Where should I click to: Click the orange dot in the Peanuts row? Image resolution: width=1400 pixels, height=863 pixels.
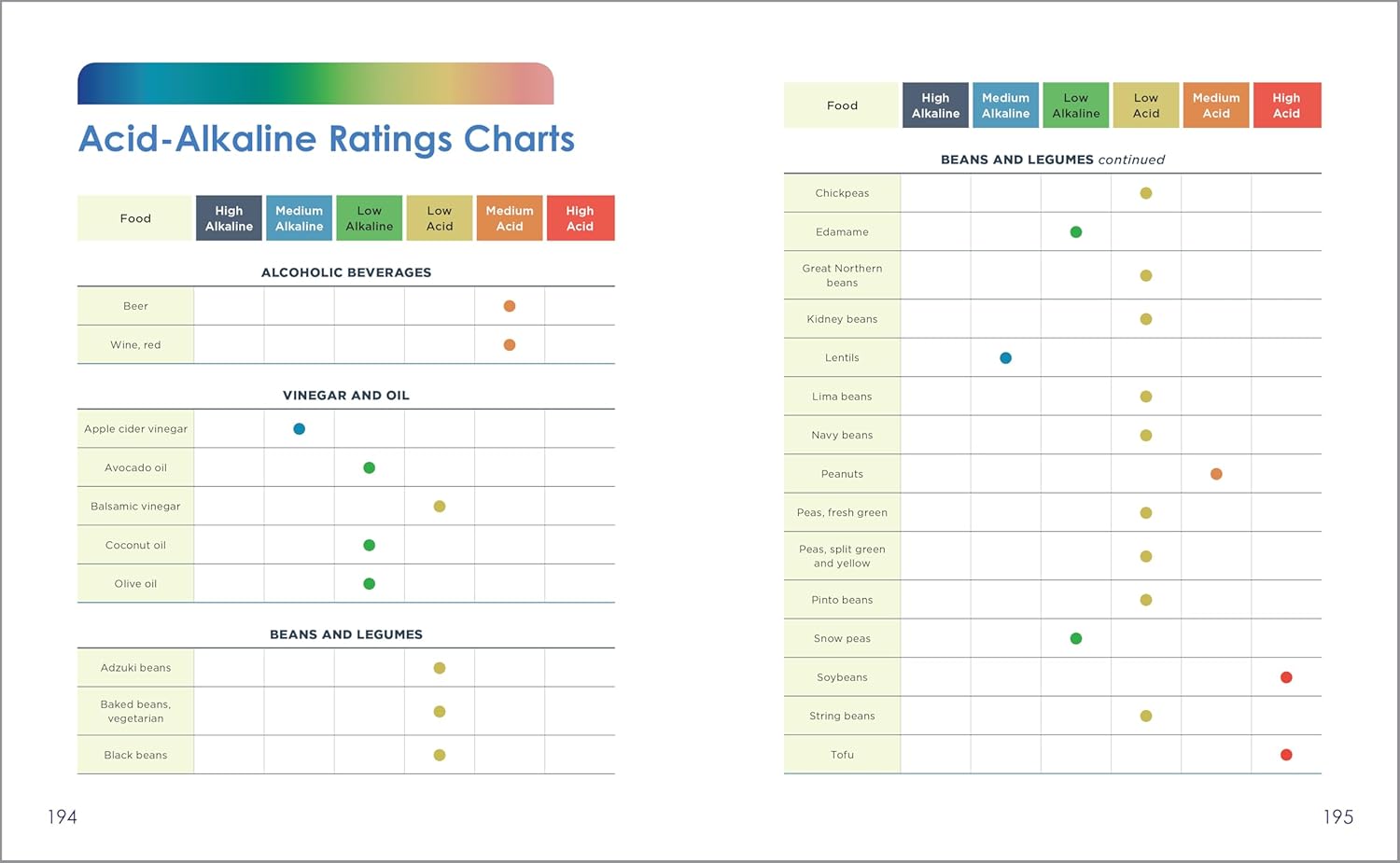(1216, 474)
